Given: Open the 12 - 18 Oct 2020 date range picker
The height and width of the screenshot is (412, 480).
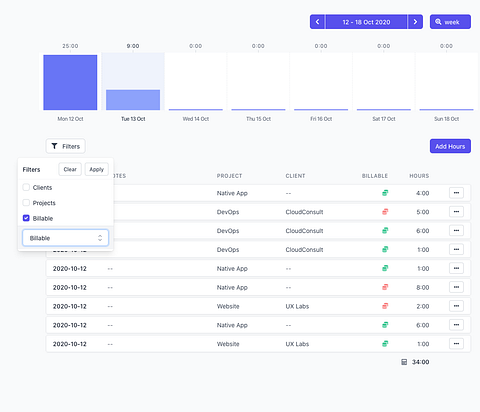Looking at the screenshot, I should 366,22.
